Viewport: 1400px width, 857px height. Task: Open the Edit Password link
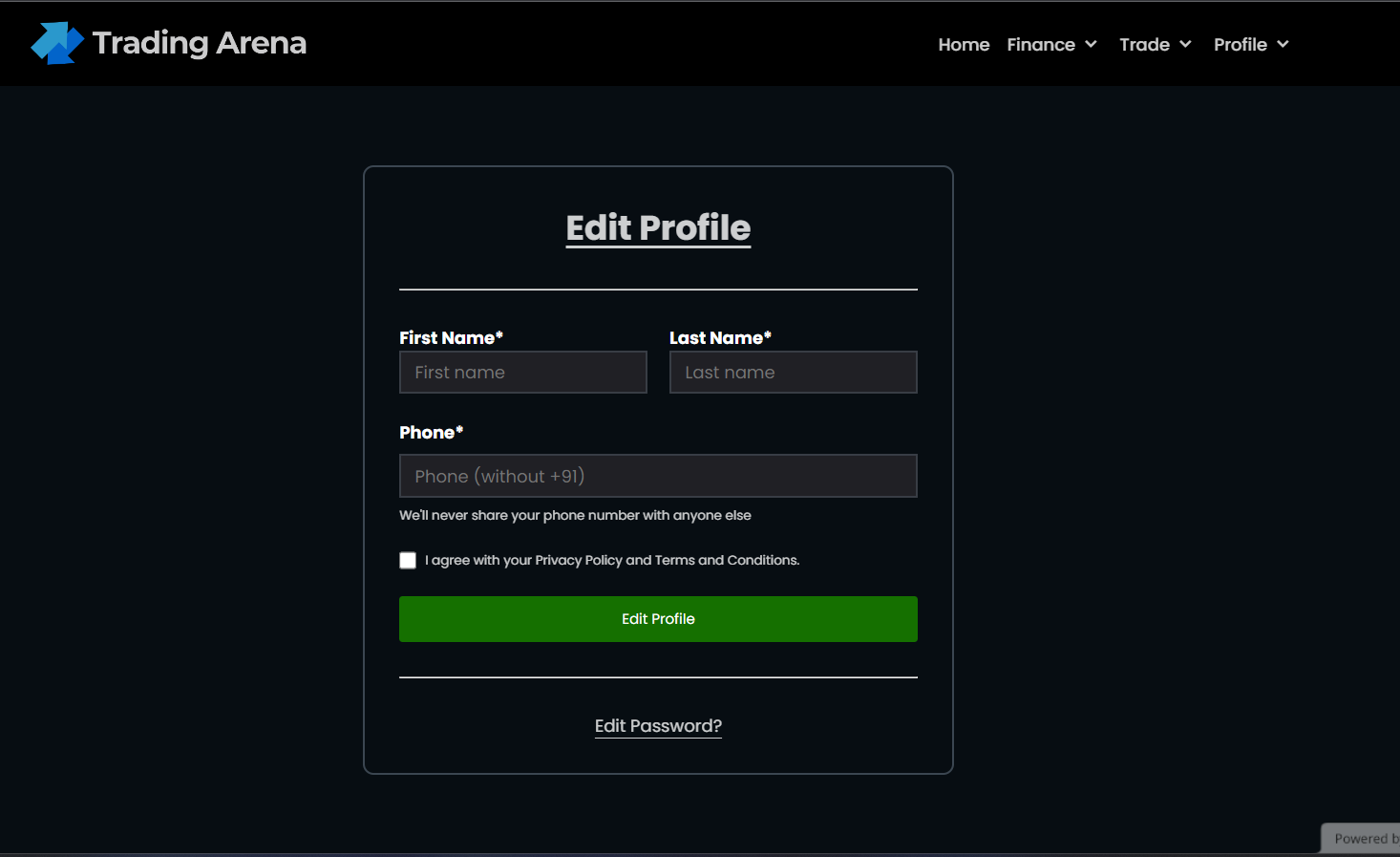[x=658, y=726]
